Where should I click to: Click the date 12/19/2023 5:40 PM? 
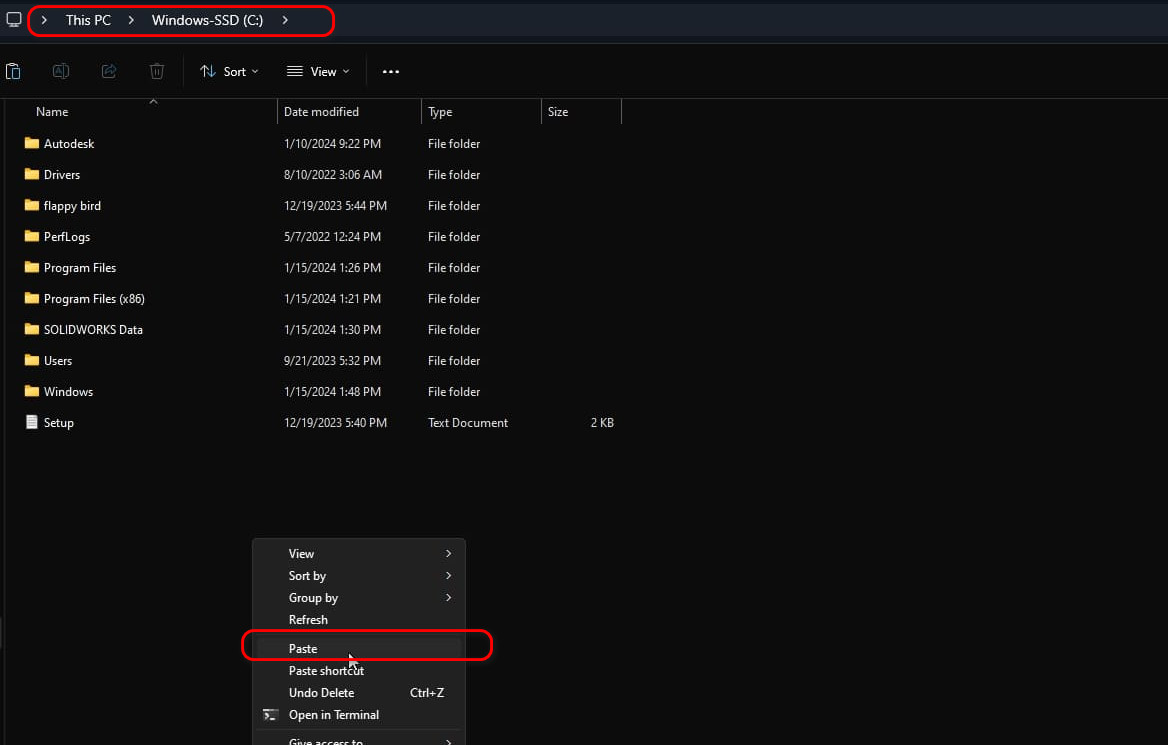335,422
